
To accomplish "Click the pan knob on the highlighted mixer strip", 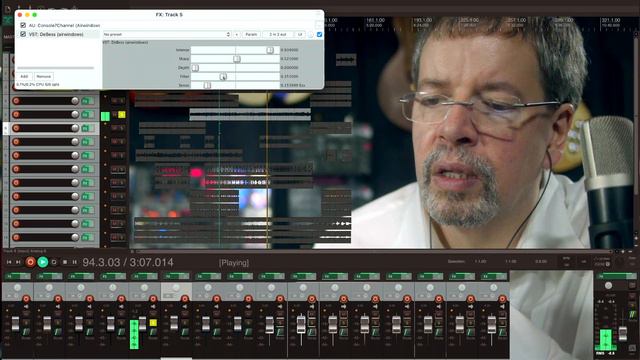I will pos(176,287).
